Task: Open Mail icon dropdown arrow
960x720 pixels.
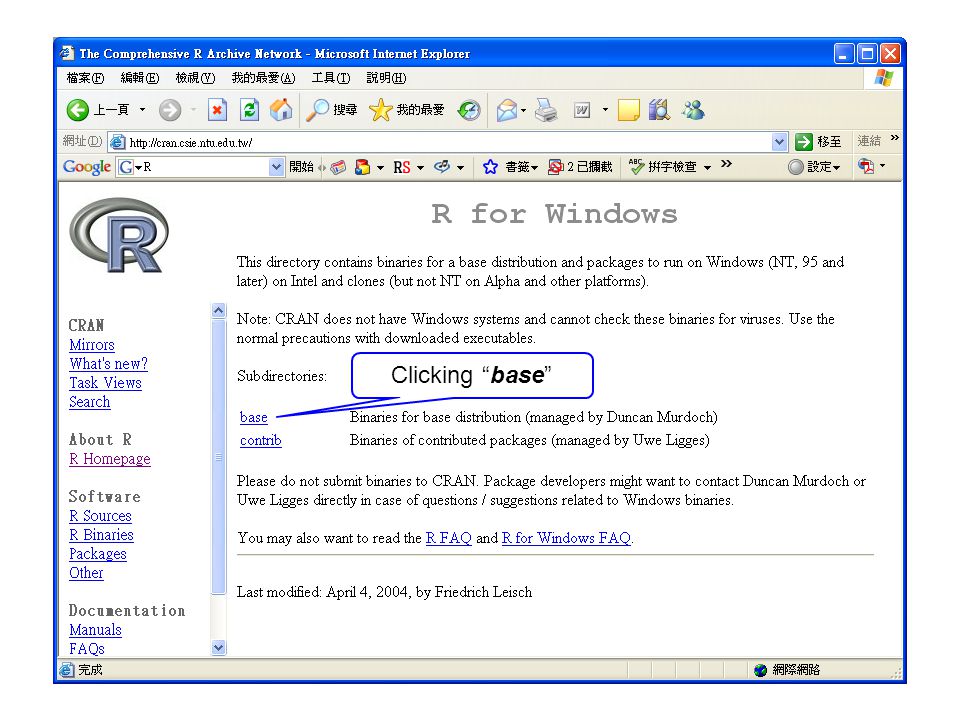Action: (x=523, y=110)
